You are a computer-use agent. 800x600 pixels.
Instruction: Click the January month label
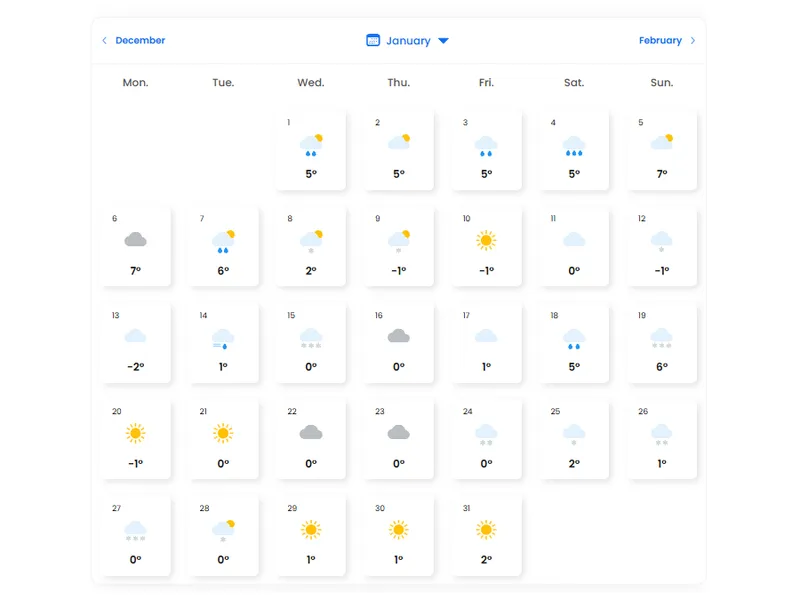coord(408,41)
